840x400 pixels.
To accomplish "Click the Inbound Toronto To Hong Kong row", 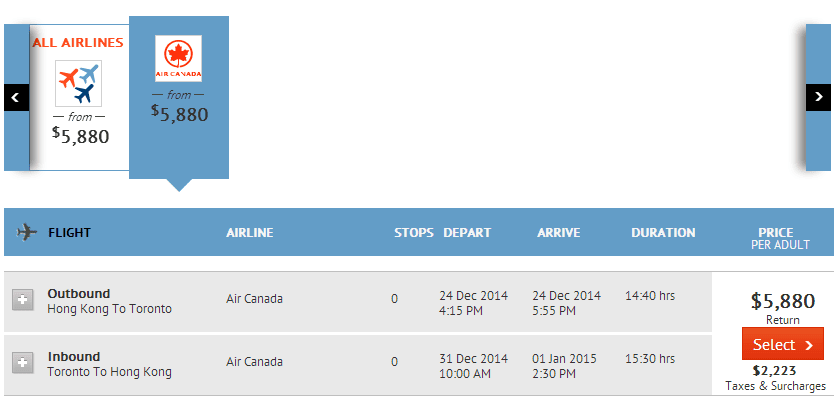I will (x=109, y=364).
